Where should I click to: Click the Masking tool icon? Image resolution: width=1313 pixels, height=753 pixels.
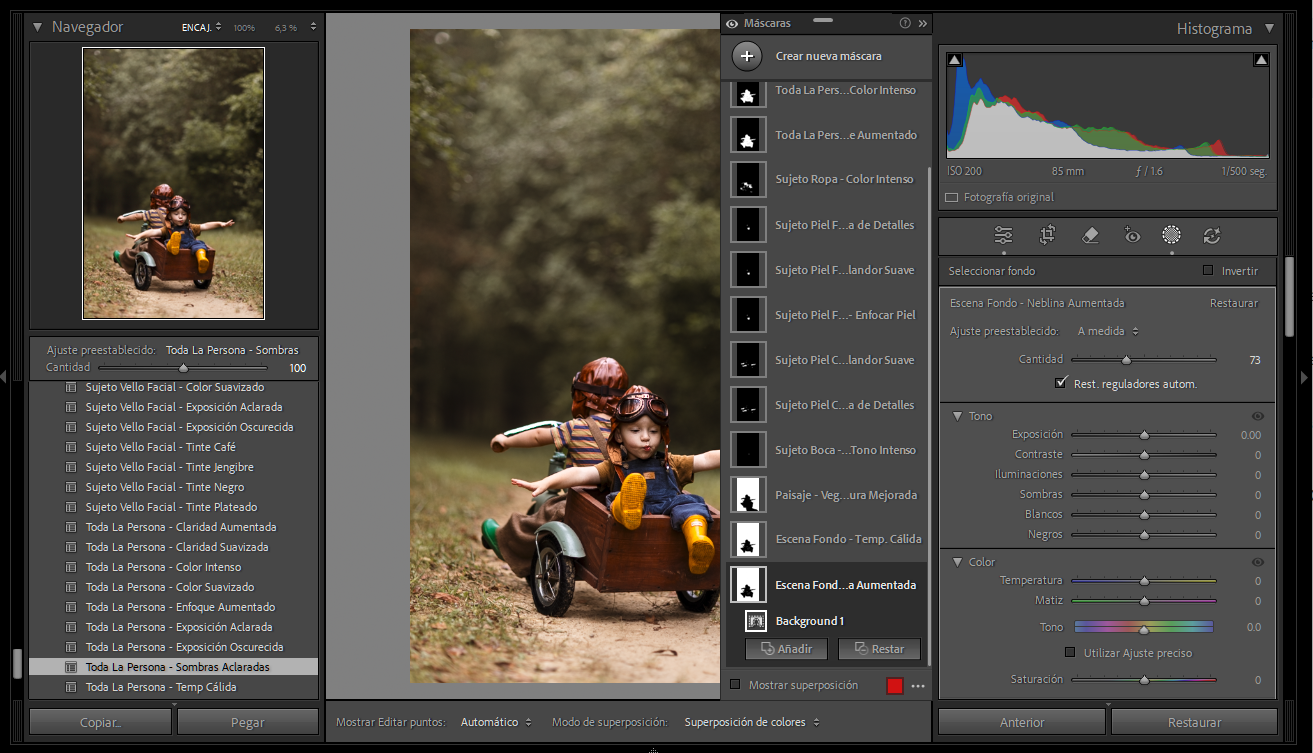pos(1171,235)
